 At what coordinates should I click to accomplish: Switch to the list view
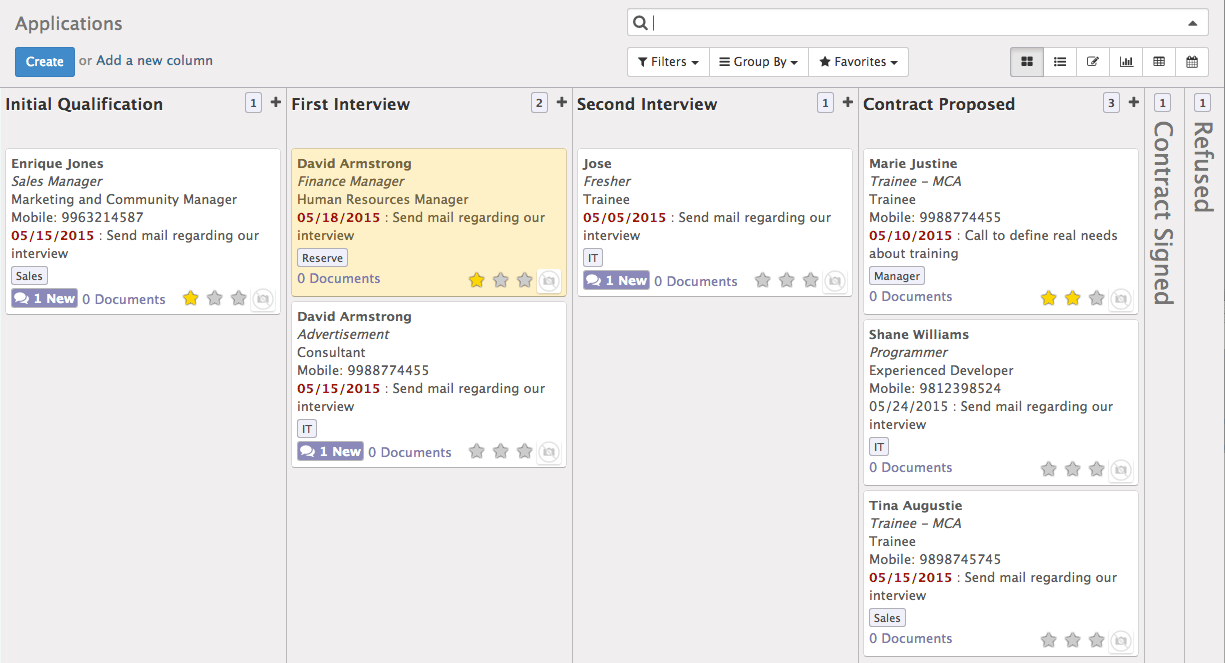[1060, 61]
